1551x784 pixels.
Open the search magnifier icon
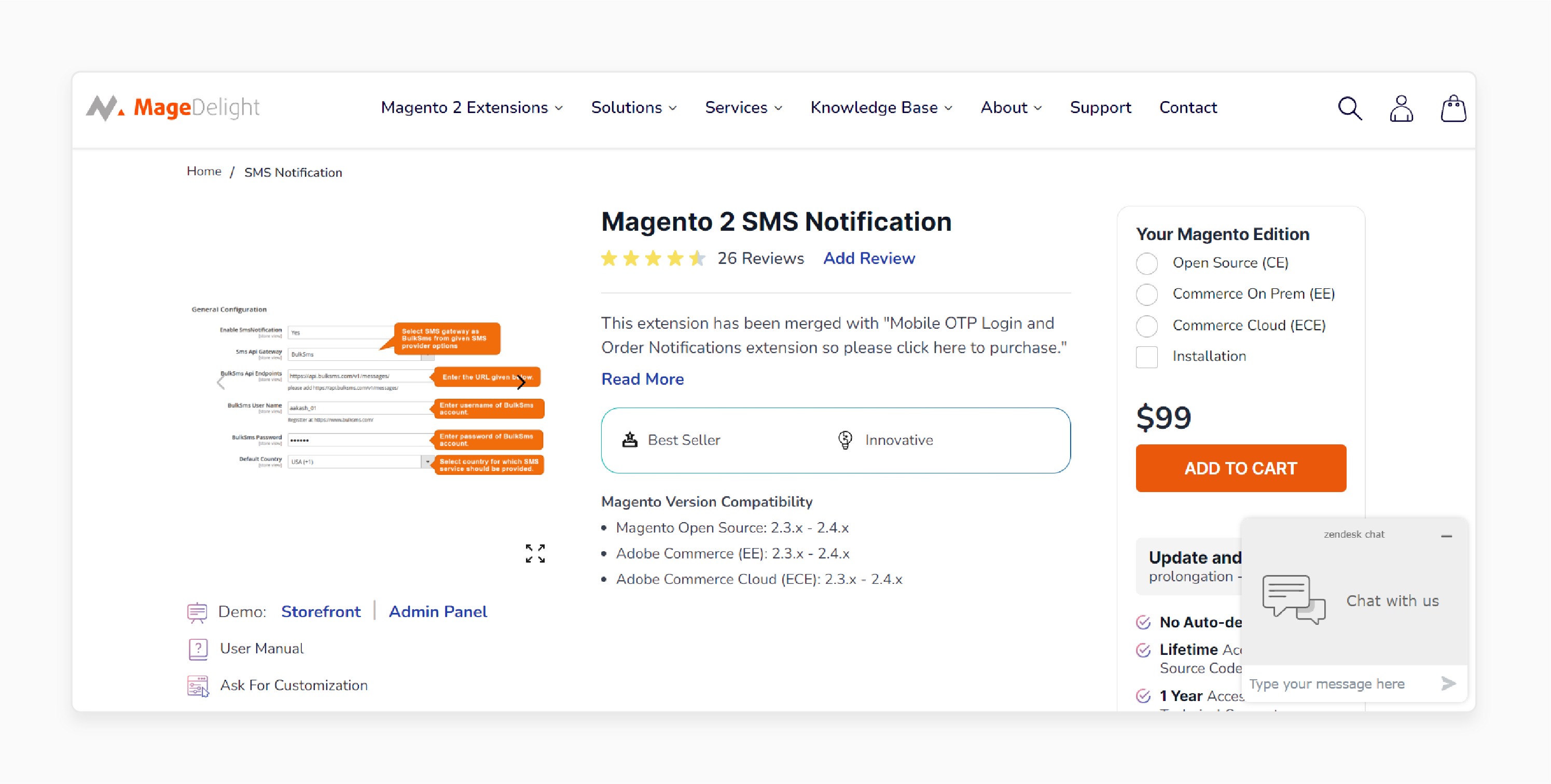point(1349,108)
